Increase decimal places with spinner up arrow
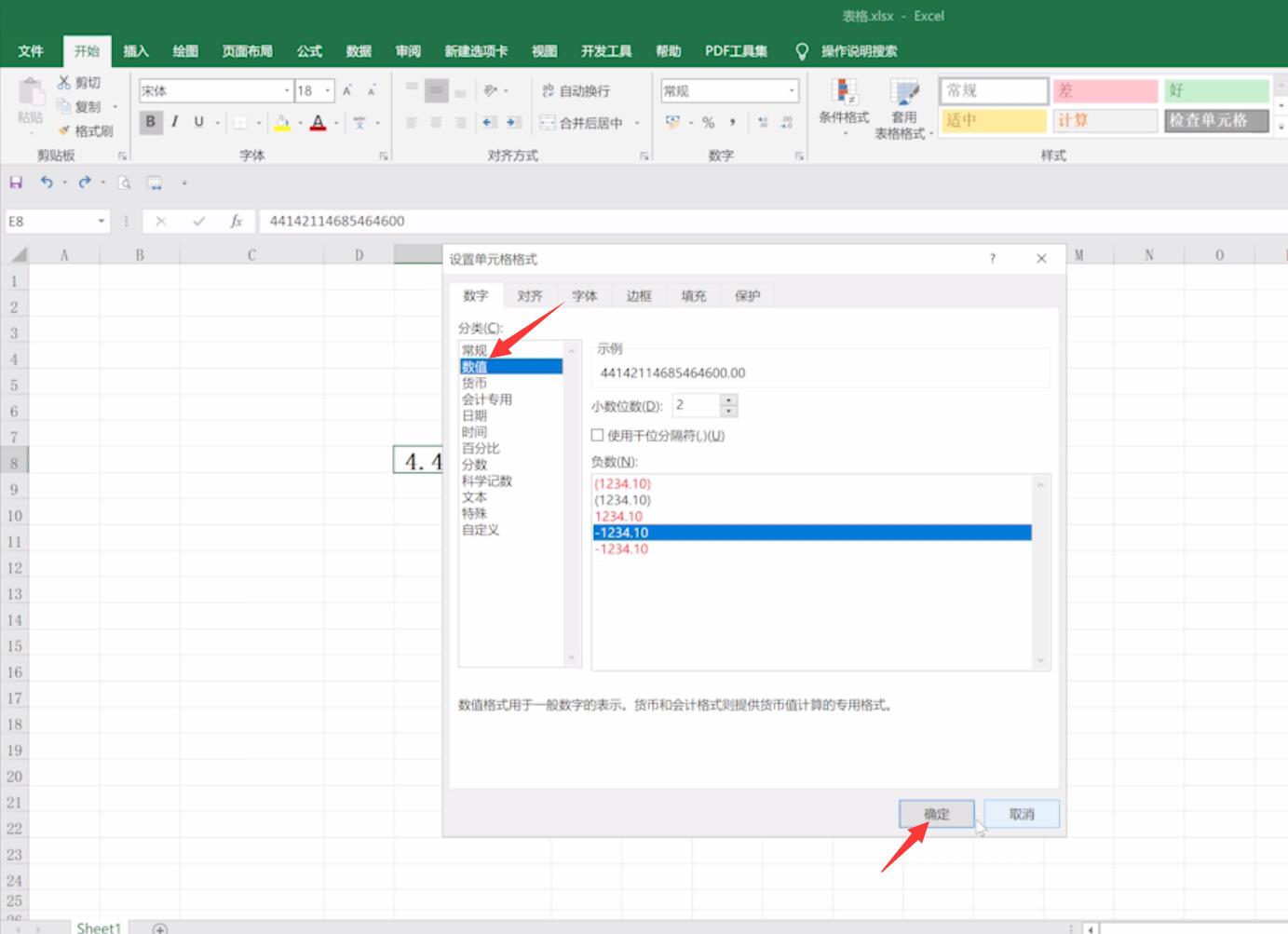 [x=729, y=399]
